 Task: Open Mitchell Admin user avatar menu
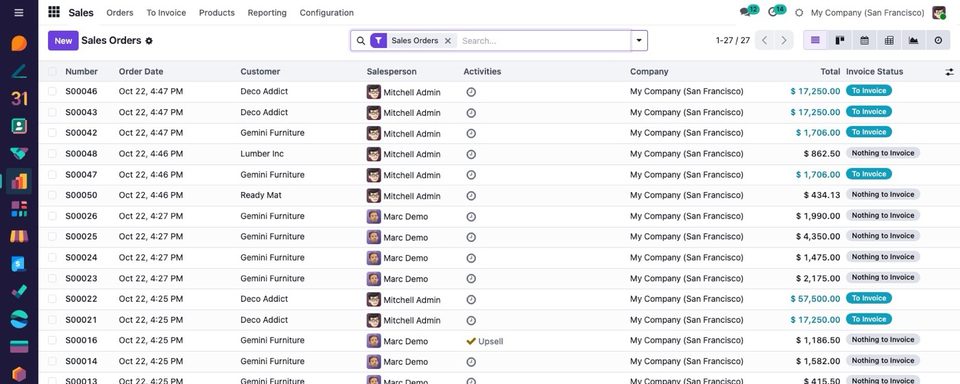pos(939,12)
